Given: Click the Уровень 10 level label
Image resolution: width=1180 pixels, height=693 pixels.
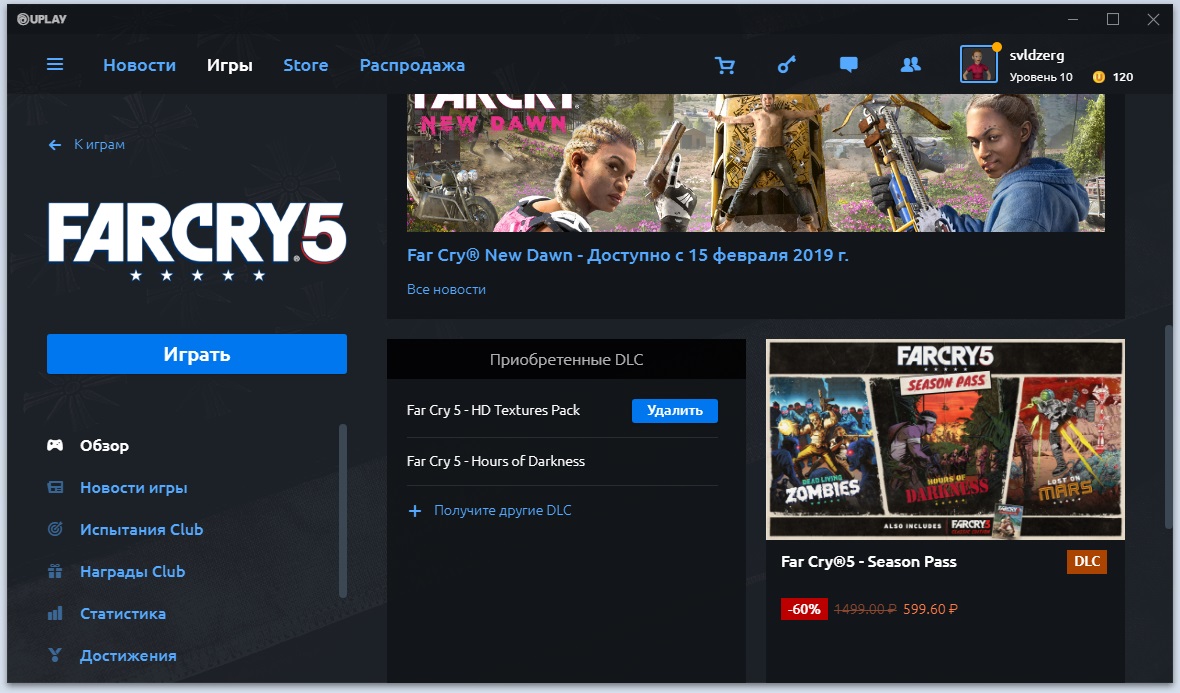Looking at the screenshot, I should 1041,77.
